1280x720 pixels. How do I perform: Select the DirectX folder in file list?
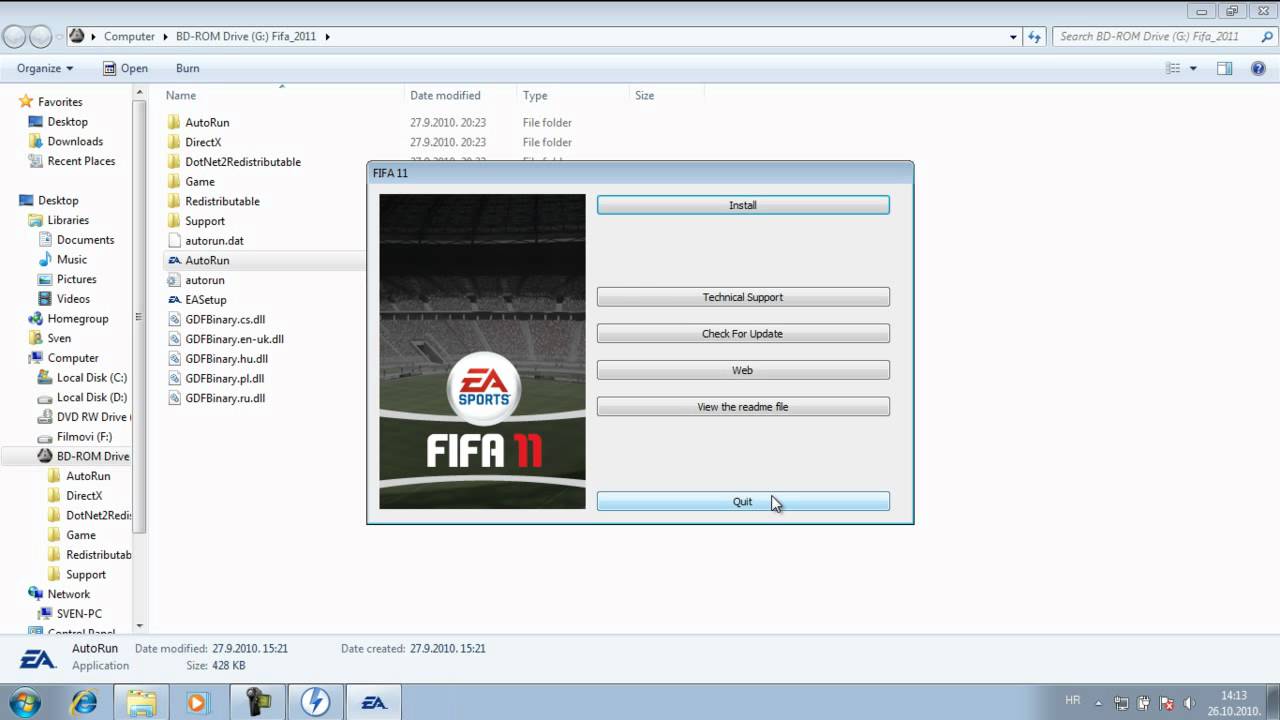coord(203,142)
